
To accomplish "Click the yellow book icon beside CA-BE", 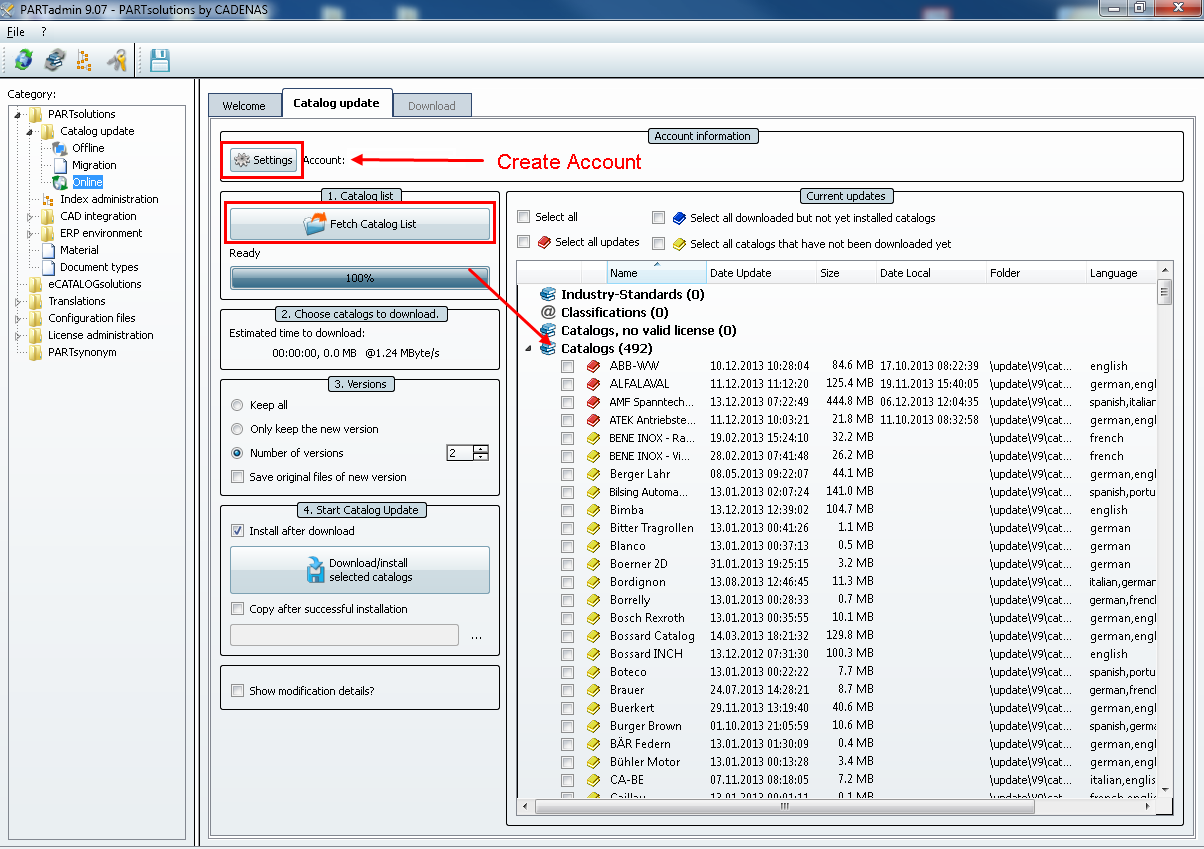I will [x=594, y=780].
